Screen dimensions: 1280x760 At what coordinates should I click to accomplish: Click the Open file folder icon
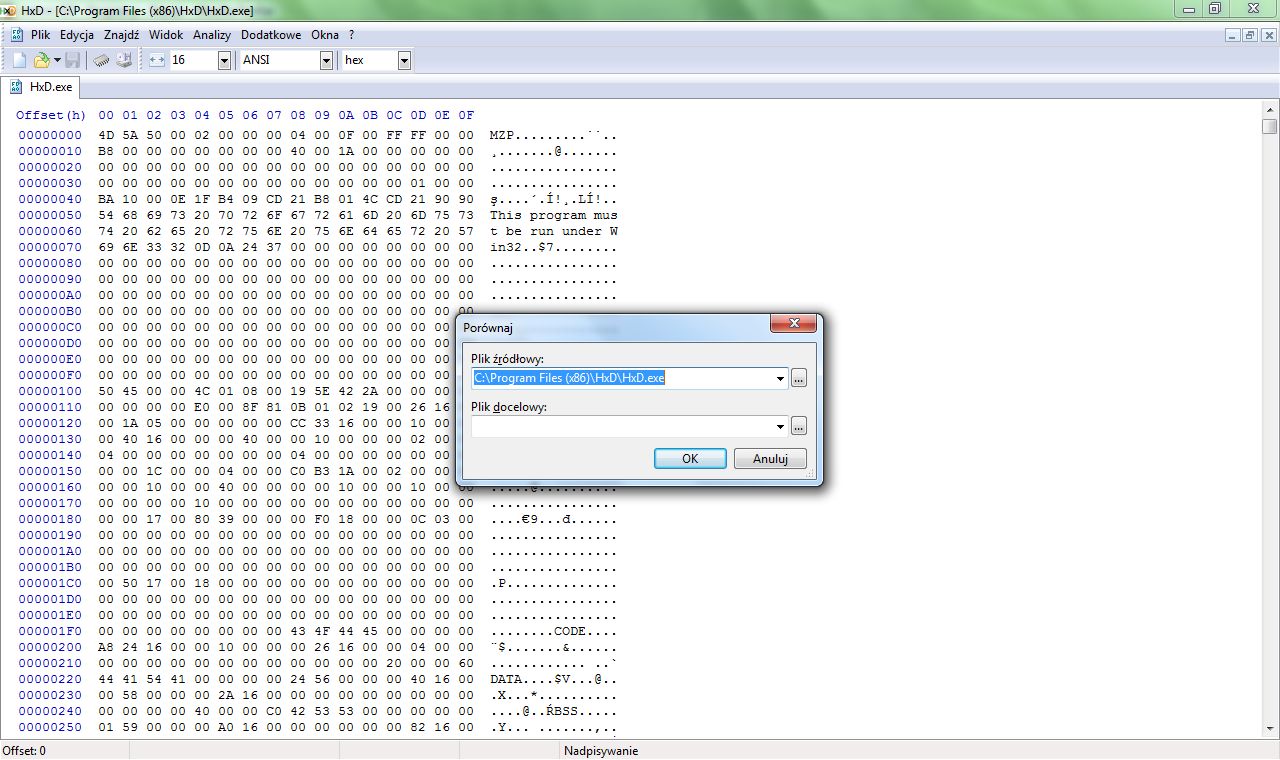pyautogui.click(x=40, y=60)
